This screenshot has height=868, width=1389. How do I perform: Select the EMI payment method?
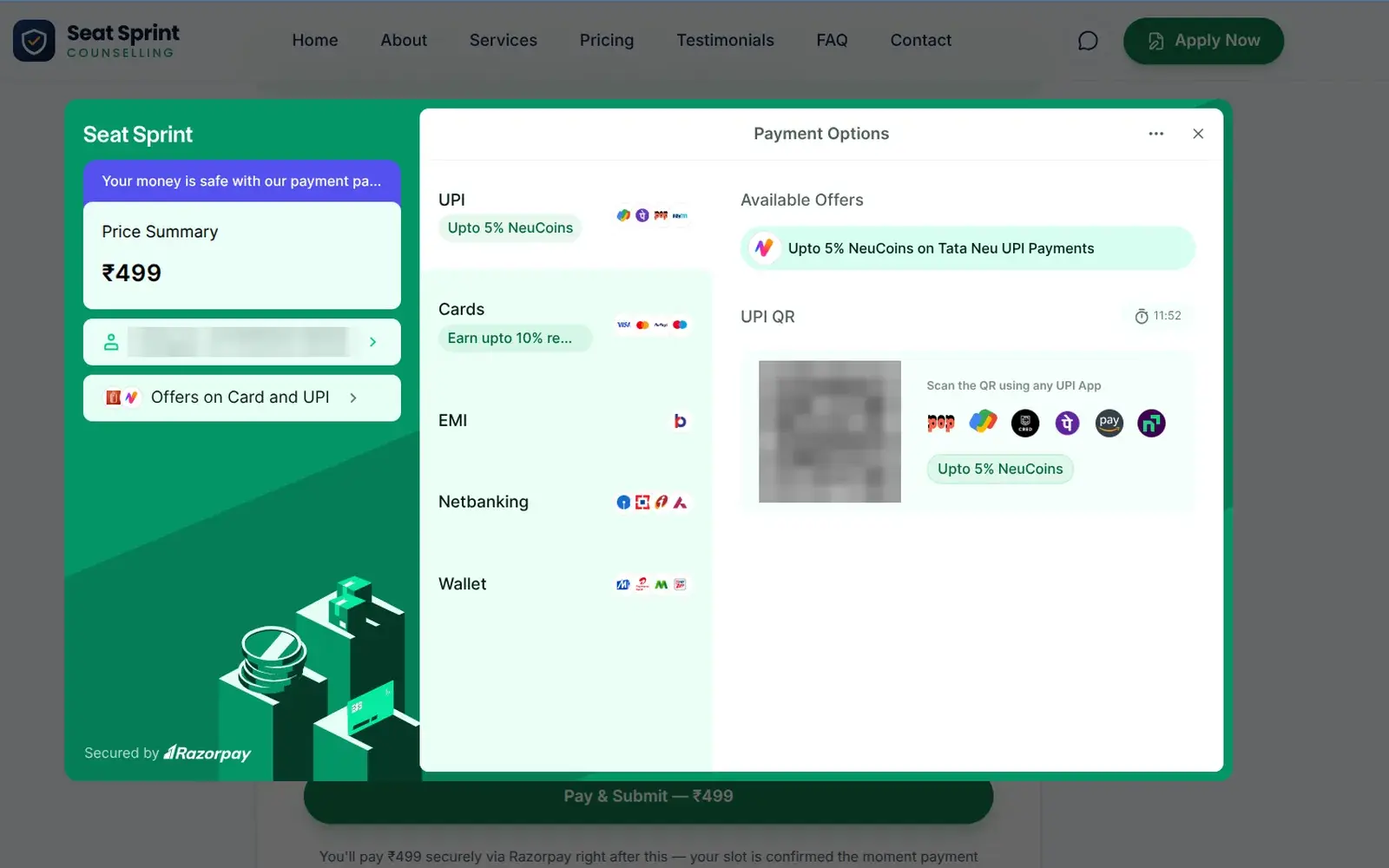coord(566,421)
